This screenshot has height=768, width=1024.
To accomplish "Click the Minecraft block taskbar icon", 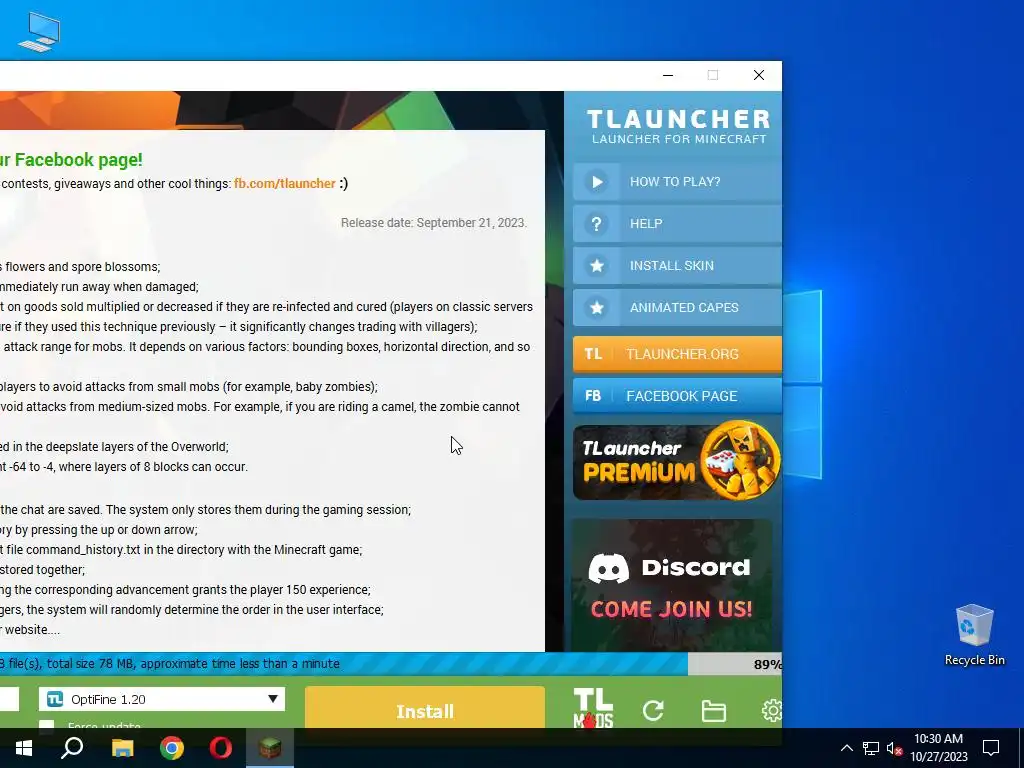I will (x=270, y=748).
